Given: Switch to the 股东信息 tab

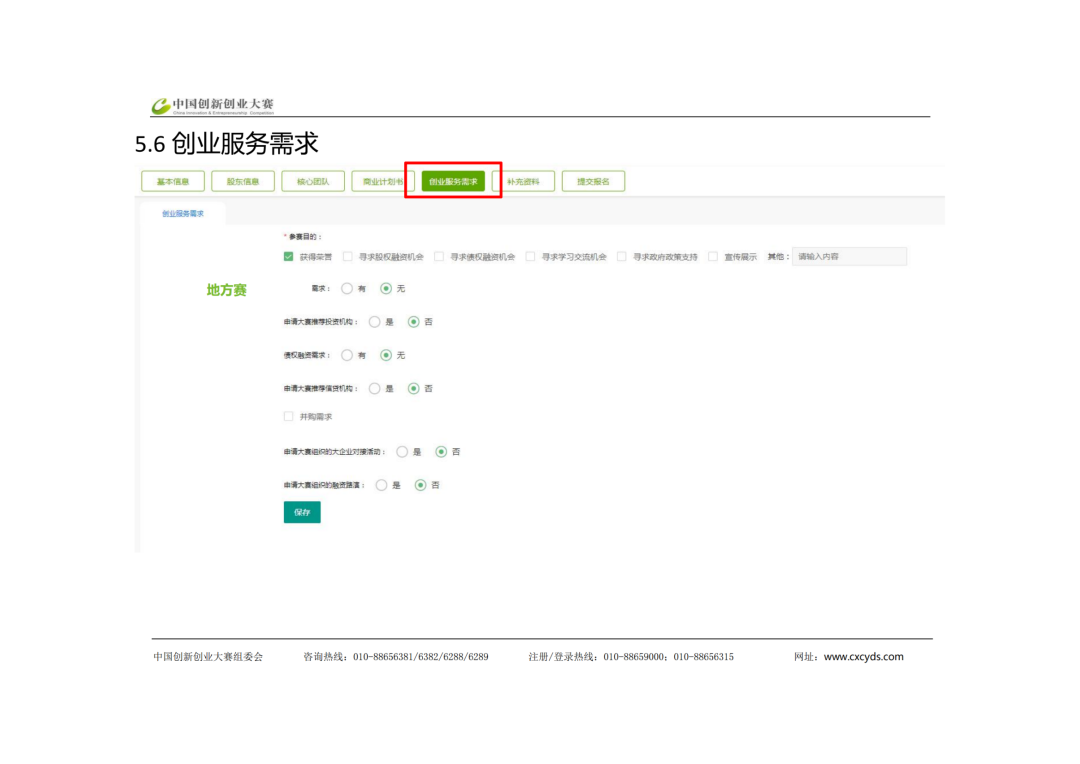Looking at the screenshot, I should pyautogui.click(x=243, y=181).
